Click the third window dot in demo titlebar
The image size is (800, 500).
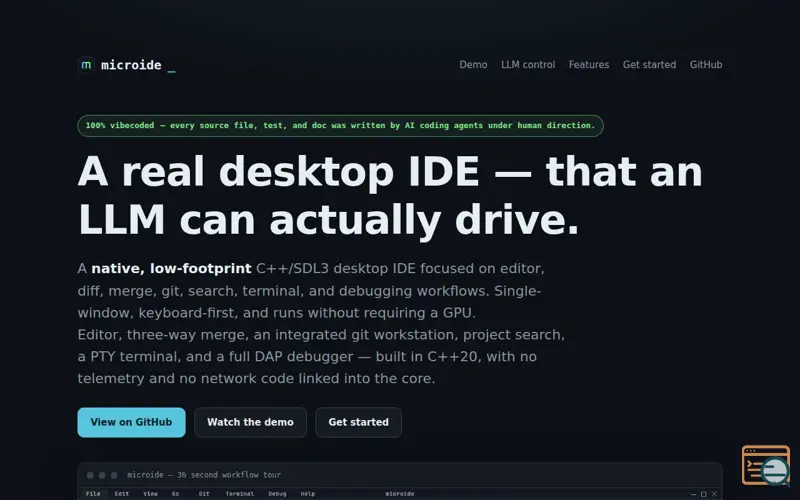point(114,475)
